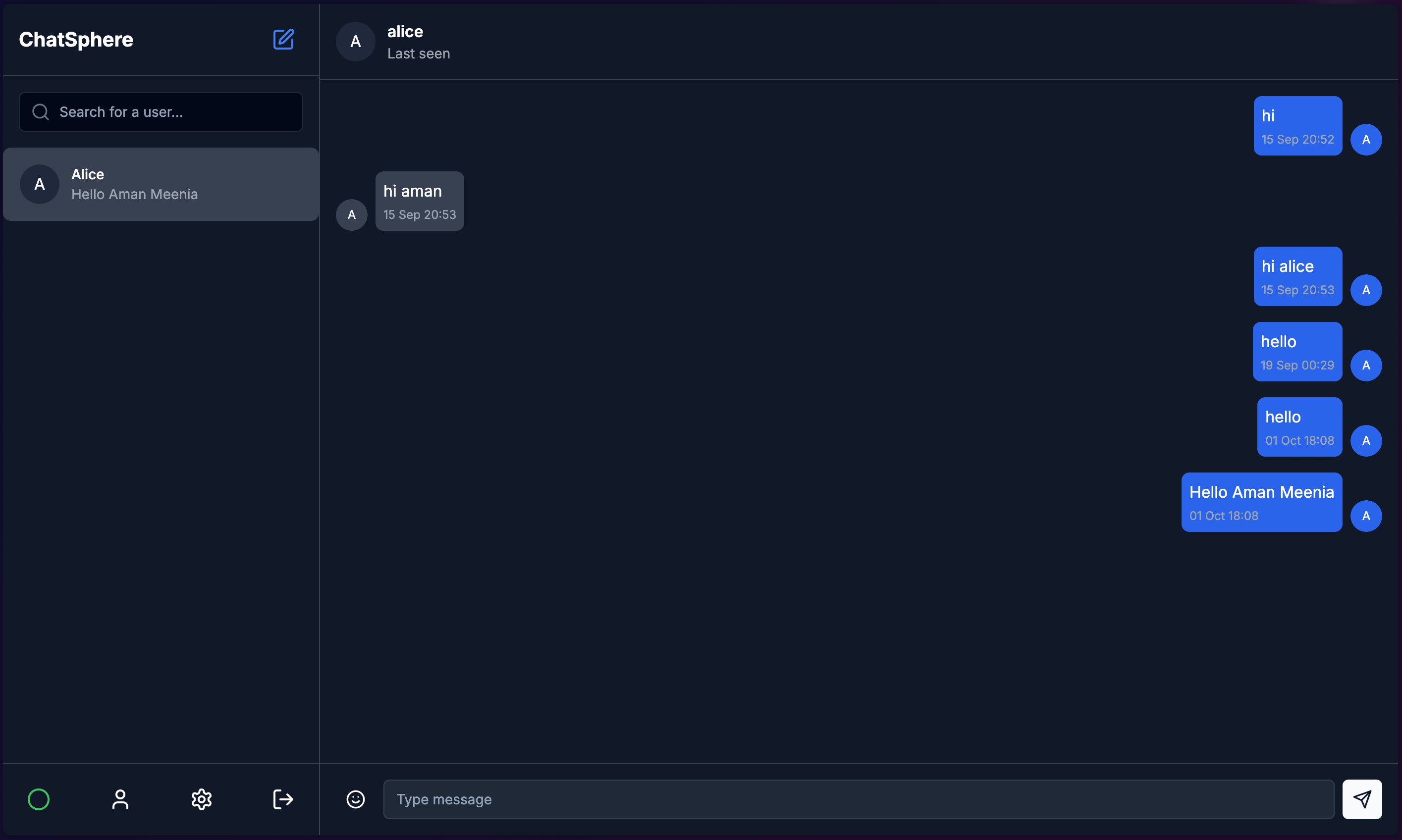Viewport: 1402px width, 840px height.
Task: Click the green online status circle
Action: click(39, 799)
